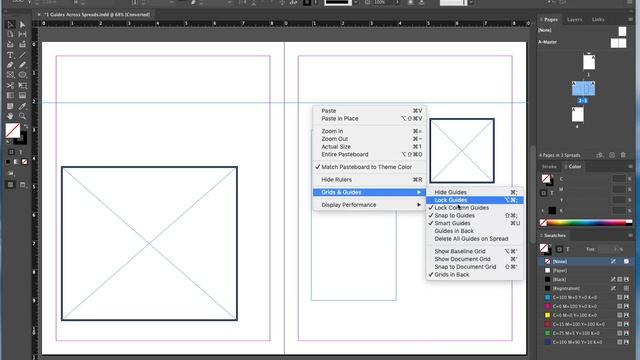Select page 1 thumbnail in Pages panel
640x360 pixels.
589,62
